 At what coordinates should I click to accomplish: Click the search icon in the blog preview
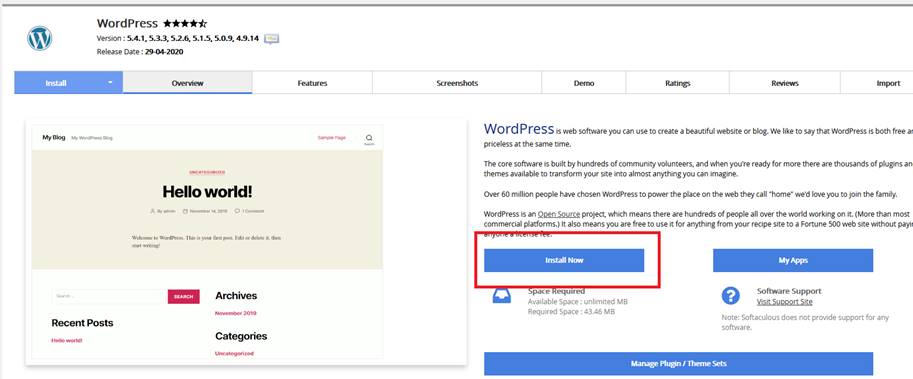[369, 139]
